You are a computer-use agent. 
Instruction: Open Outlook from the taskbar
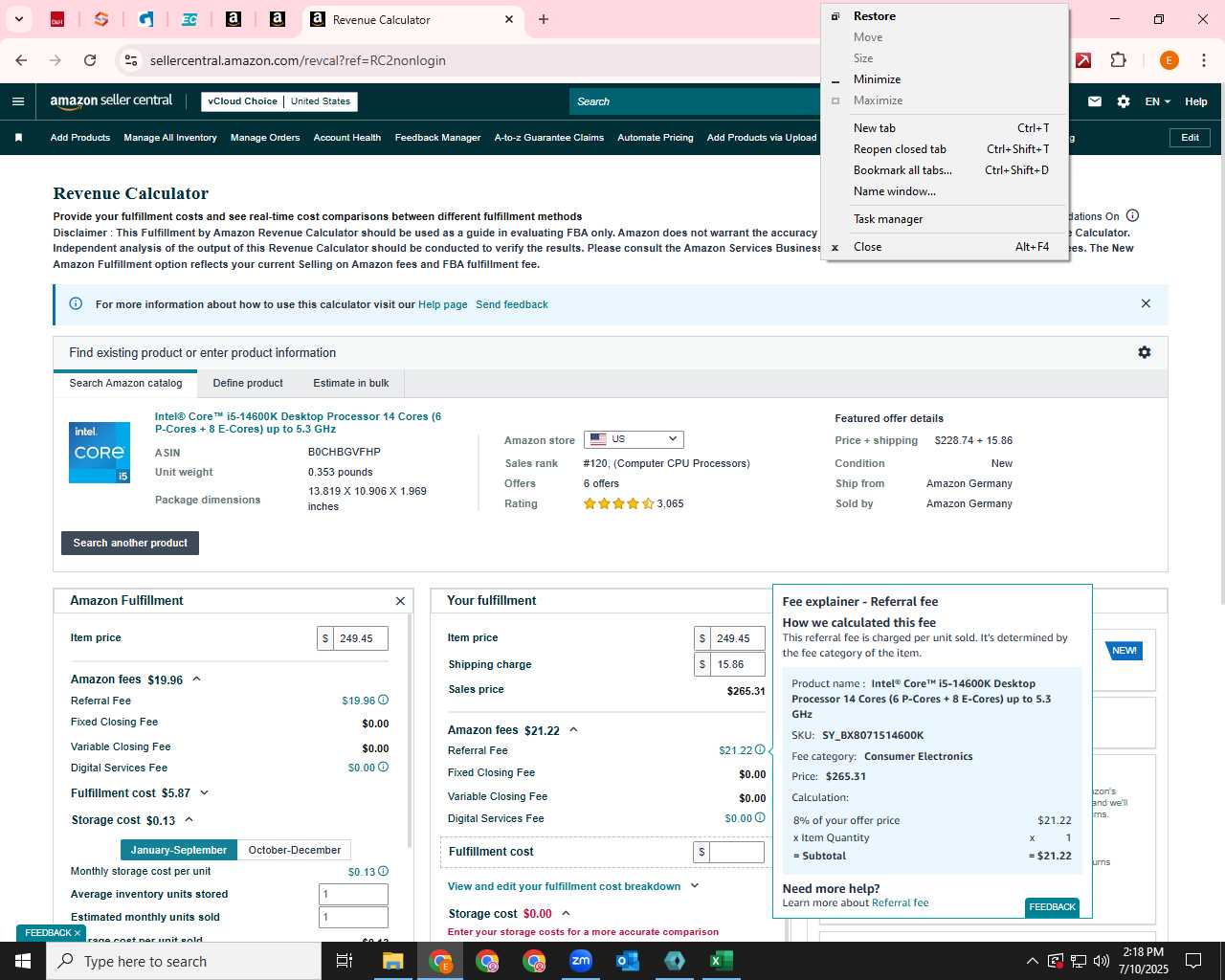[x=628, y=961]
